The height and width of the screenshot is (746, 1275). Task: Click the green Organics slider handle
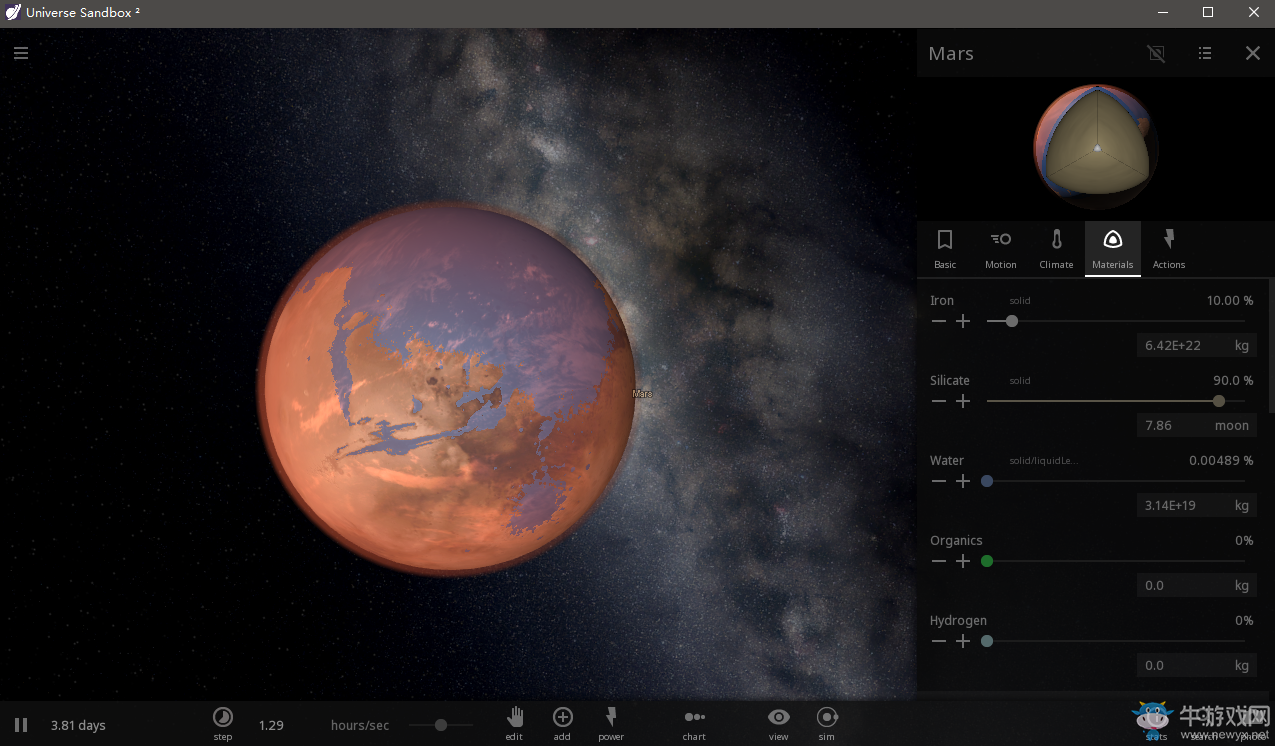point(987,561)
